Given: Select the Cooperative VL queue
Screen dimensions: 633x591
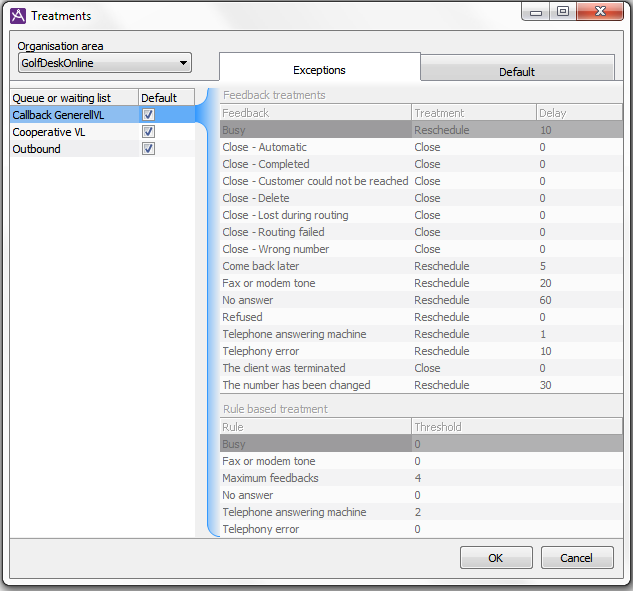Looking at the screenshot, I should point(70,132).
